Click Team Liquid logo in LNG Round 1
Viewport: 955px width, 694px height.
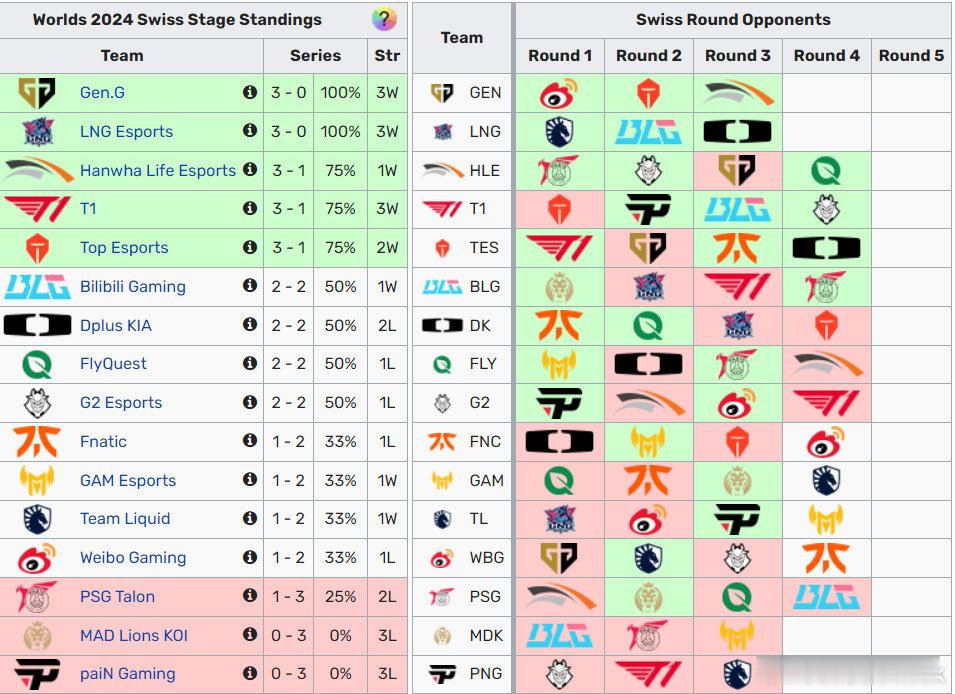click(x=559, y=132)
